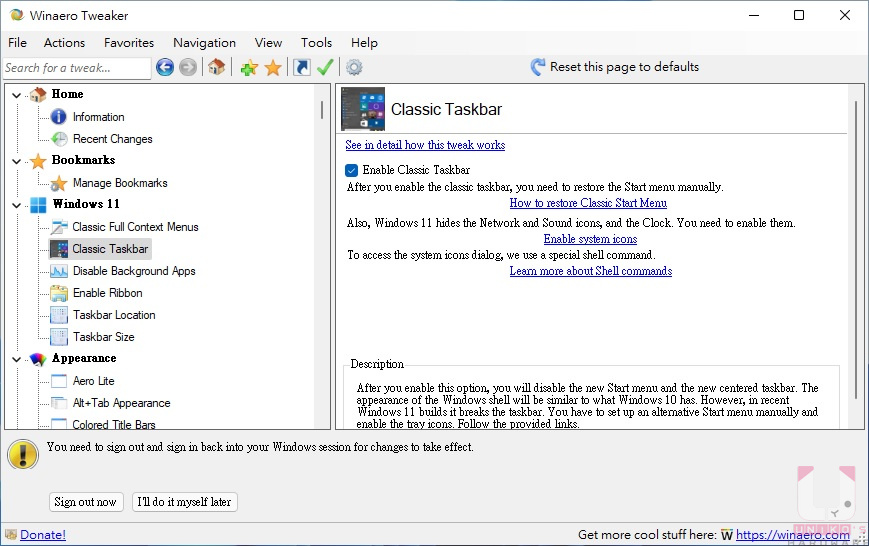
Task: Click the Manage Bookmarks star icon
Action: (59, 183)
